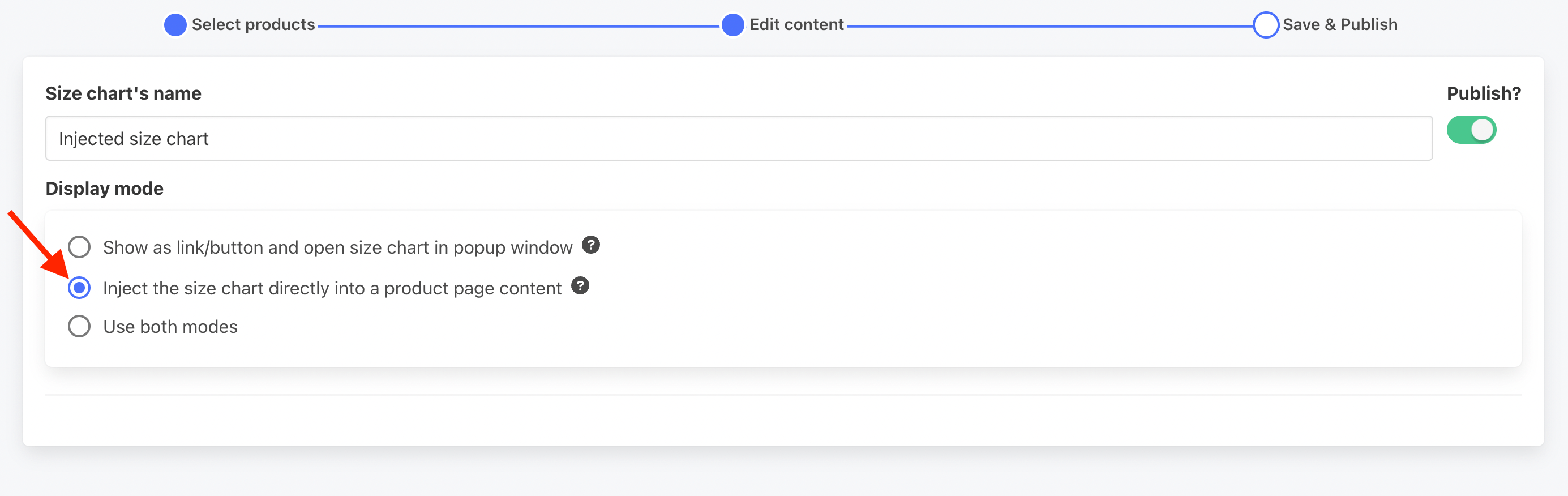Click the Size chart's name label
Image resolution: width=1568 pixels, height=496 pixels.
tap(123, 93)
